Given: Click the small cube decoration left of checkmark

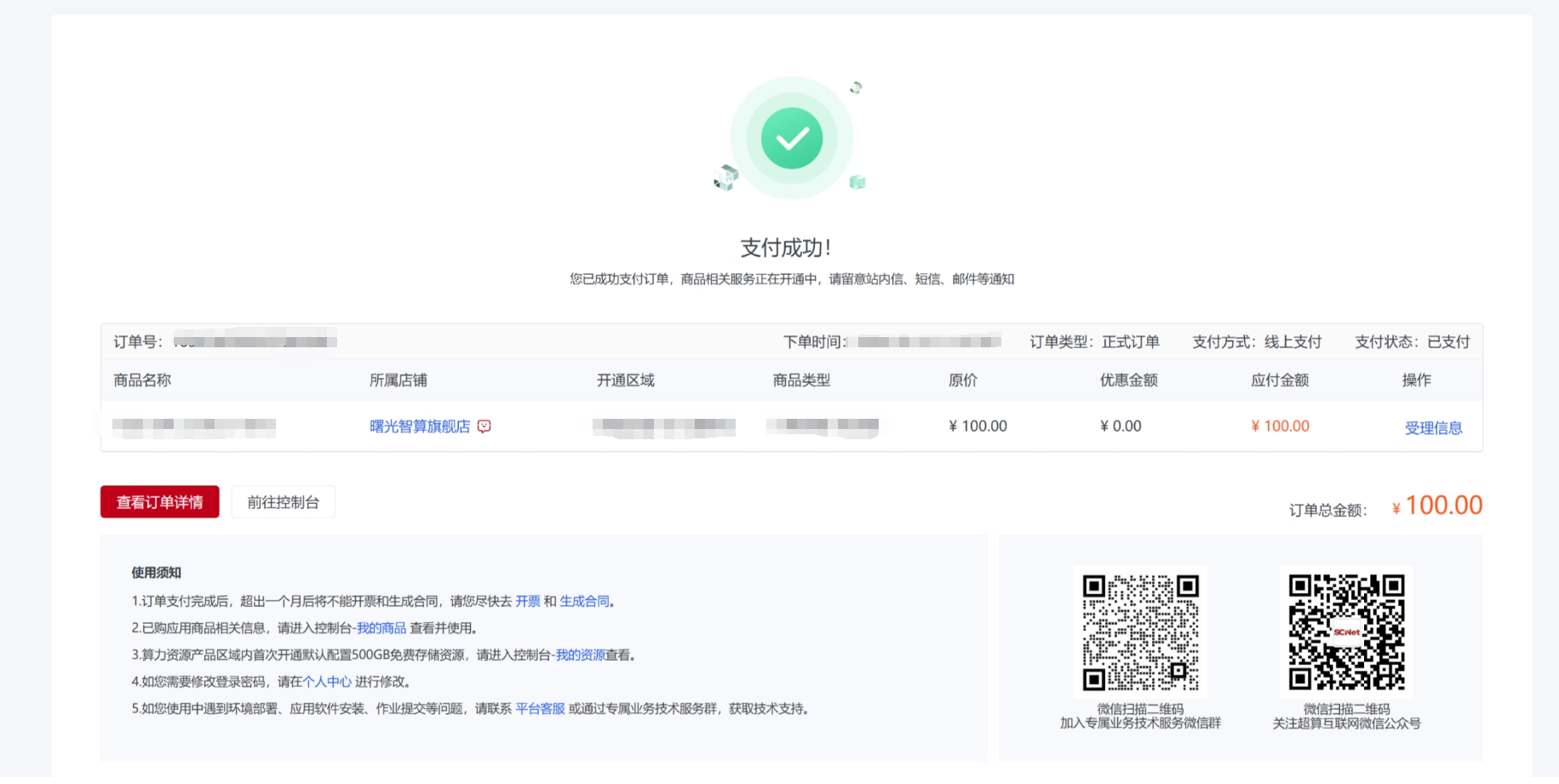Looking at the screenshot, I should 726,177.
